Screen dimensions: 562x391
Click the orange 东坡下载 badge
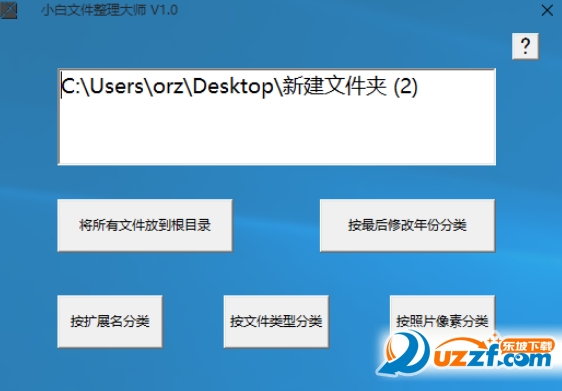pyautogui.click(x=527, y=346)
